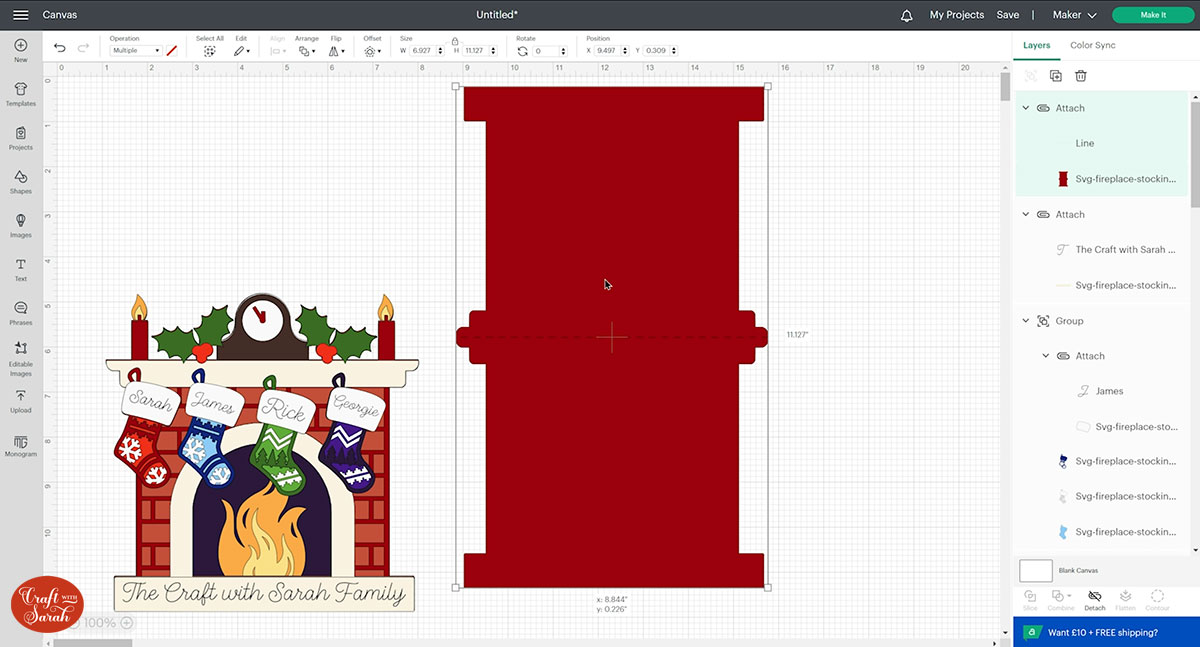1200x647 pixels.
Task: Open the Maker machine menu
Action: pyautogui.click(x=1072, y=15)
